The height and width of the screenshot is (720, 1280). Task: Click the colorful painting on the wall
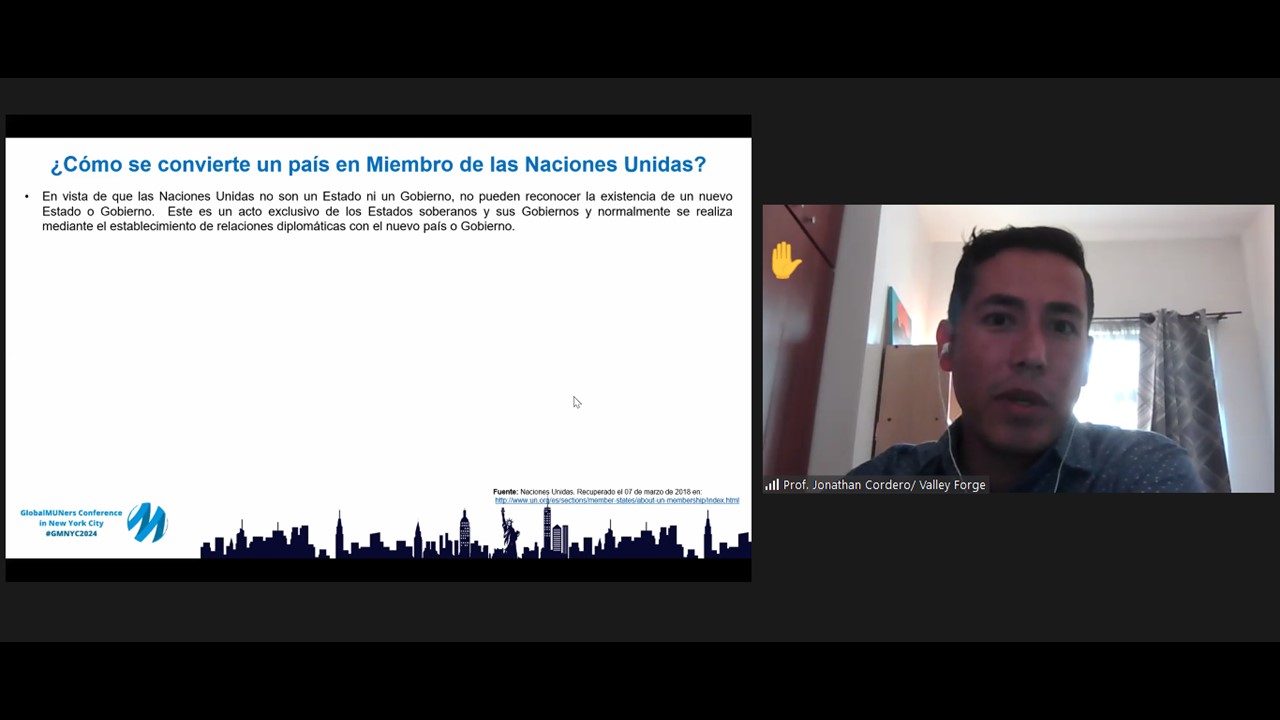pos(899,317)
